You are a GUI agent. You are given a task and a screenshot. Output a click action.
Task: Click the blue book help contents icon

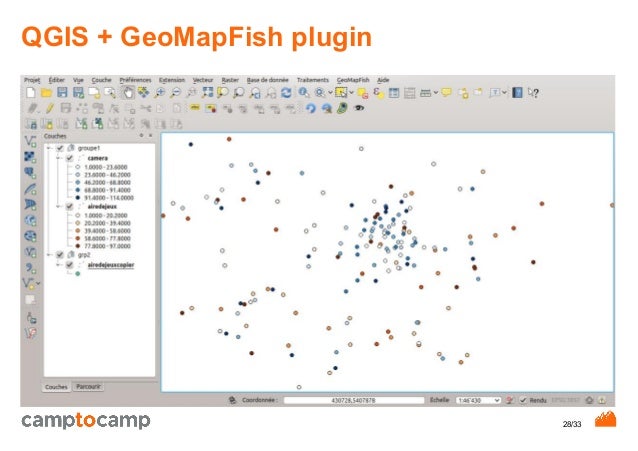pyautogui.click(x=517, y=93)
